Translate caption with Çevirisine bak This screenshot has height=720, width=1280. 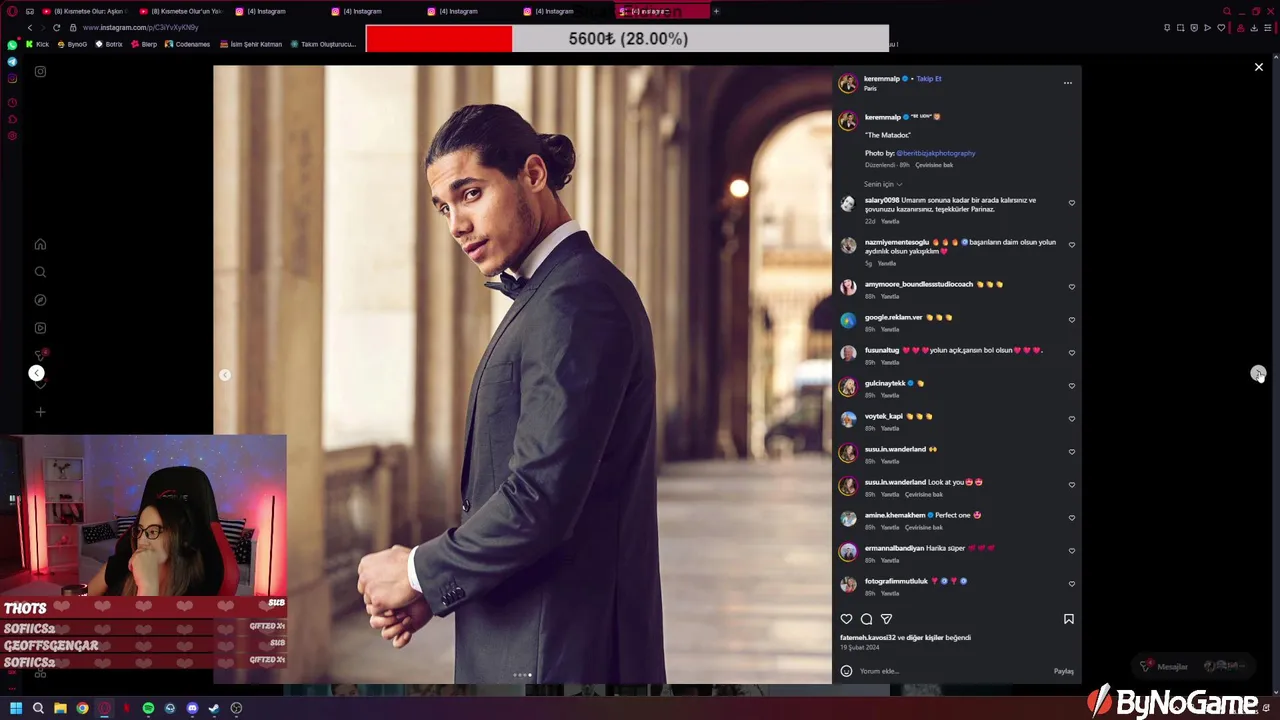934,165
